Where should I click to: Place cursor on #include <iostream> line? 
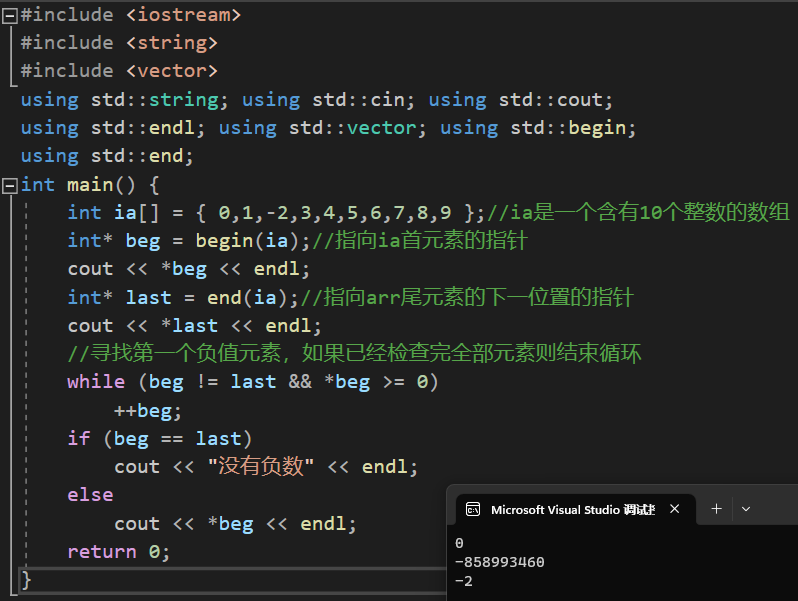(130, 15)
